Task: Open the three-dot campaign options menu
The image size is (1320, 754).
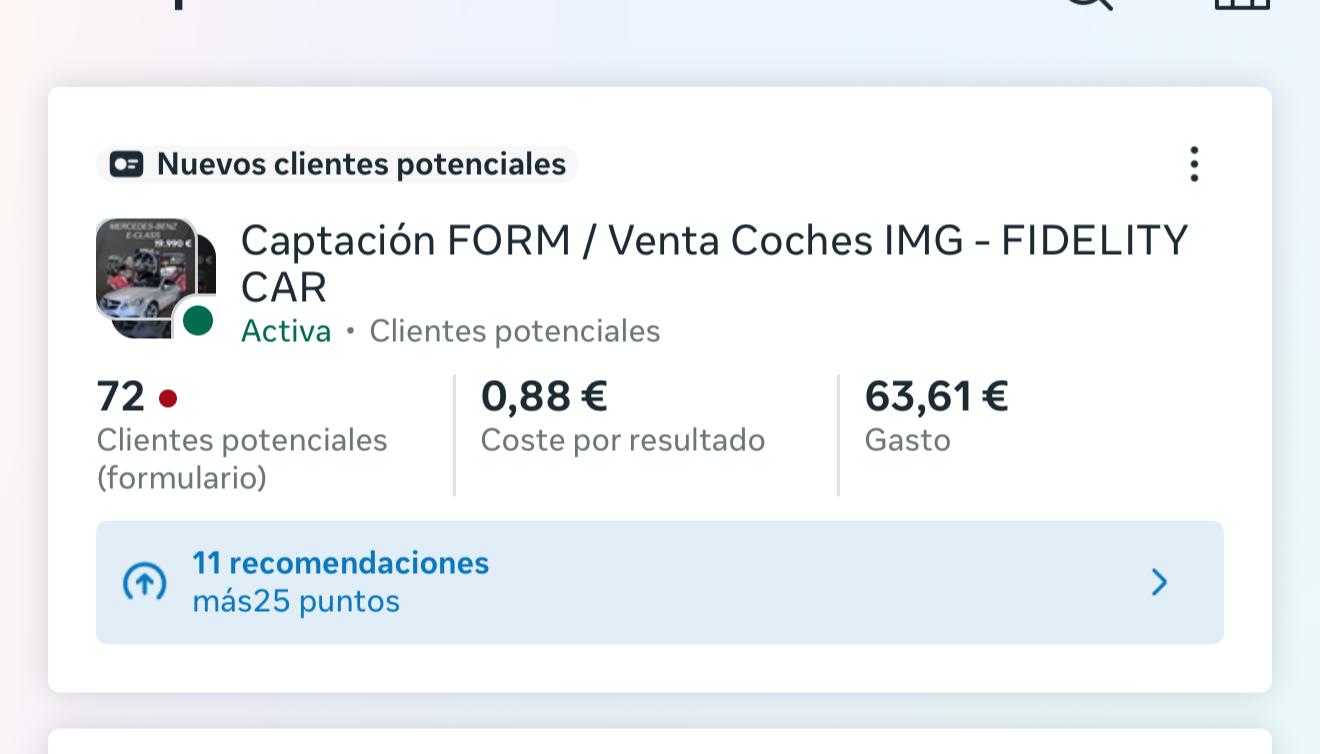Action: pyautogui.click(x=1194, y=164)
